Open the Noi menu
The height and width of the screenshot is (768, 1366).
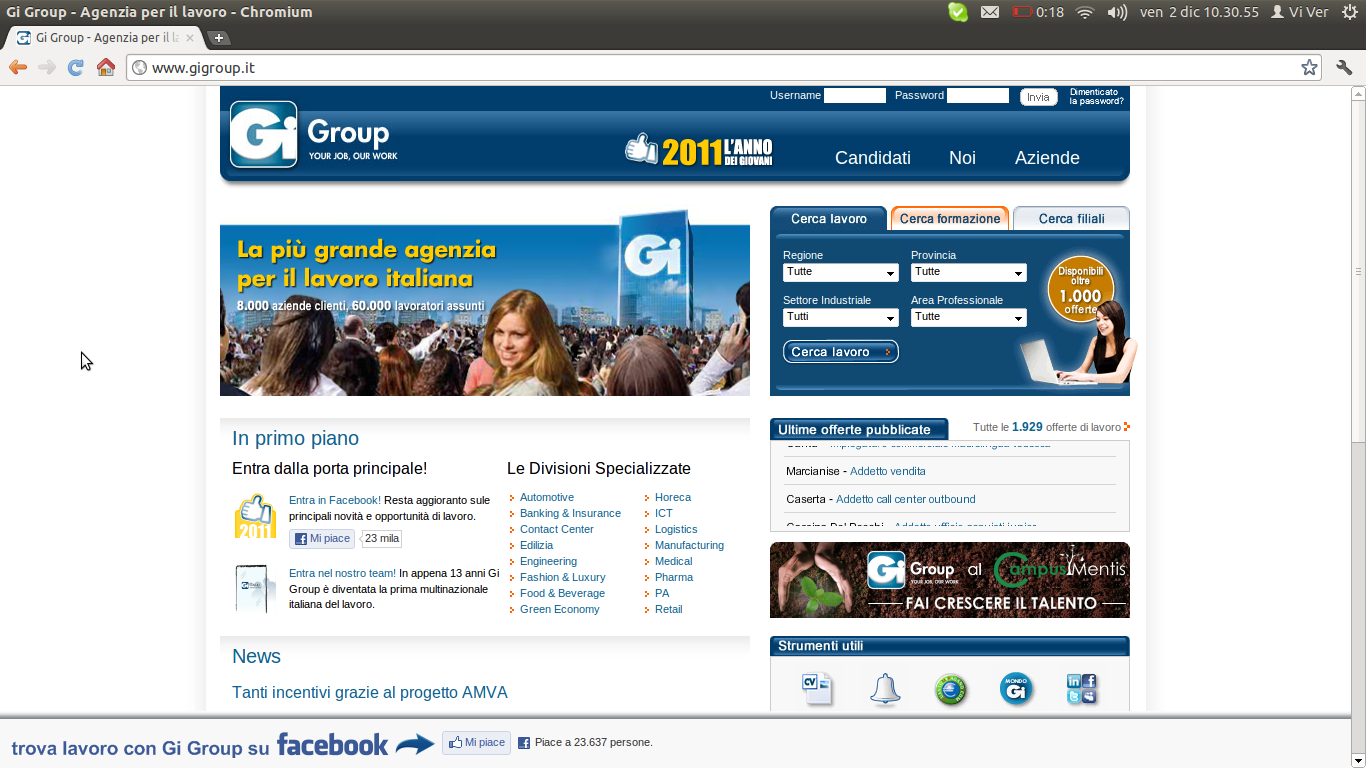[x=962, y=158]
